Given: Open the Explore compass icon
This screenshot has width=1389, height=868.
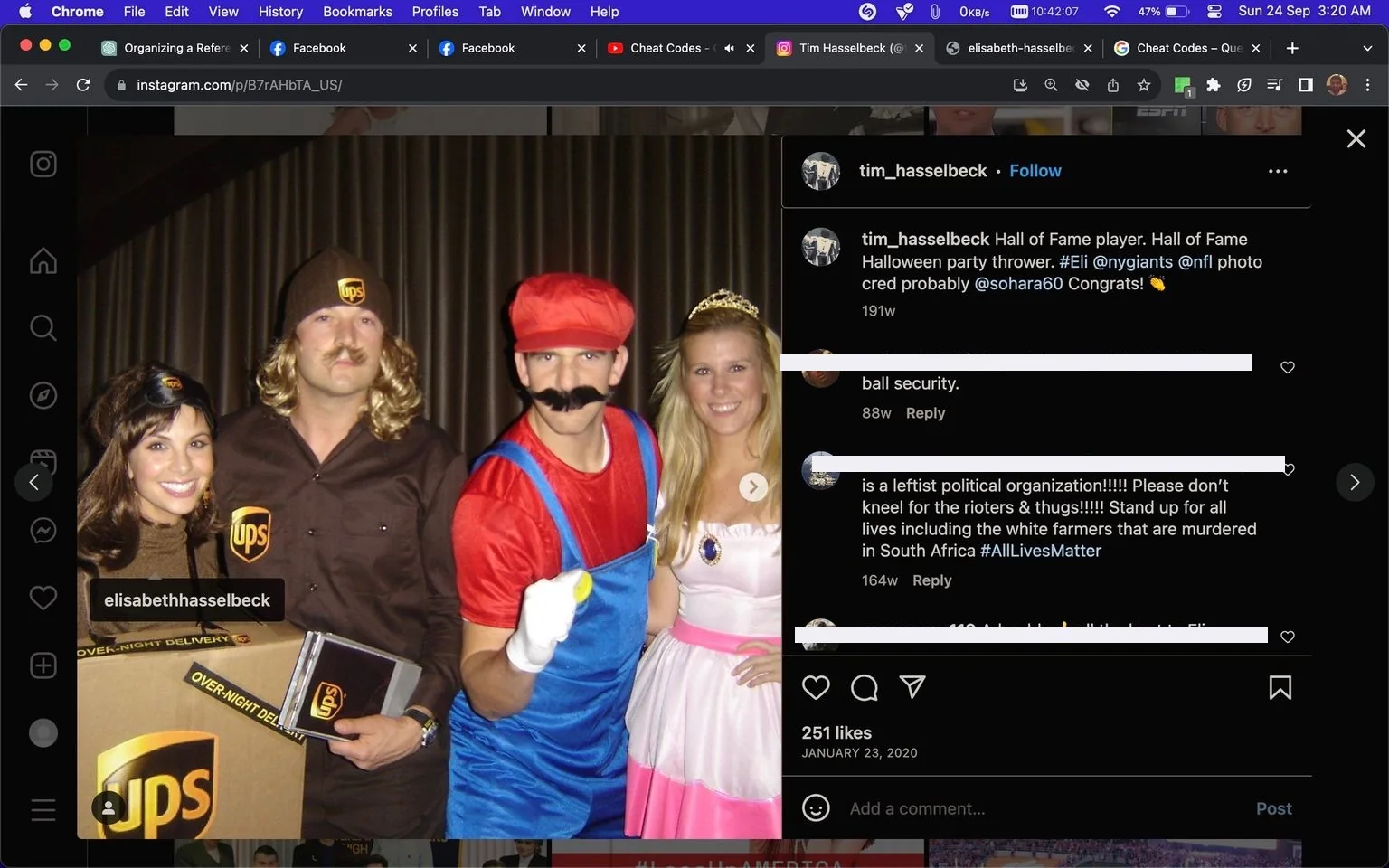Looking at the screenshot, I should click(43, 395).
